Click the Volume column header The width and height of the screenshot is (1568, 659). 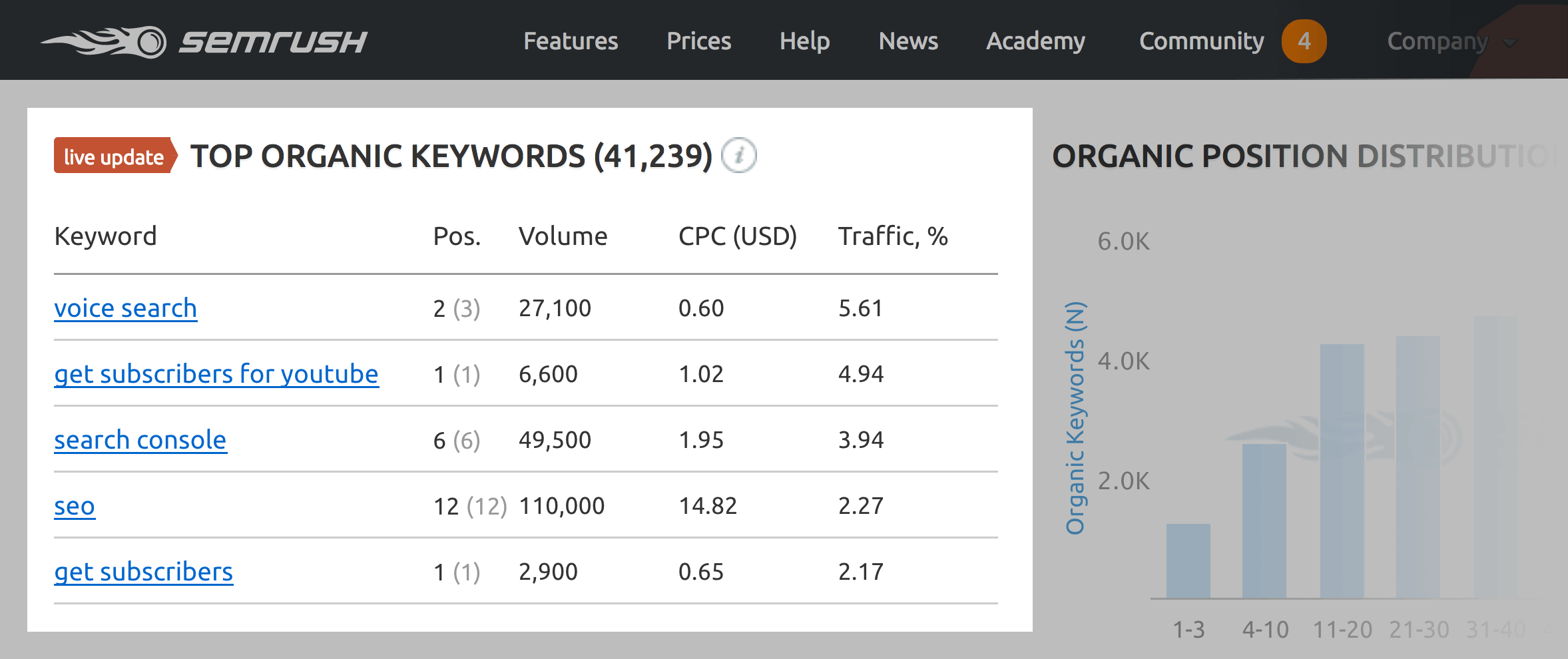563,236
